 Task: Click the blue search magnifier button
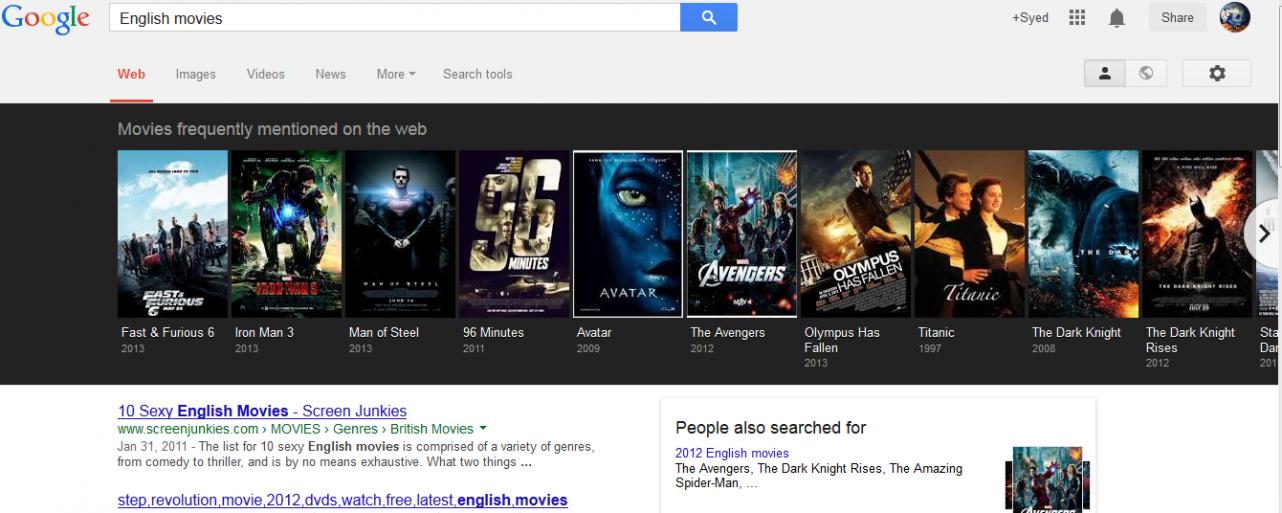[x=708, y=18]
